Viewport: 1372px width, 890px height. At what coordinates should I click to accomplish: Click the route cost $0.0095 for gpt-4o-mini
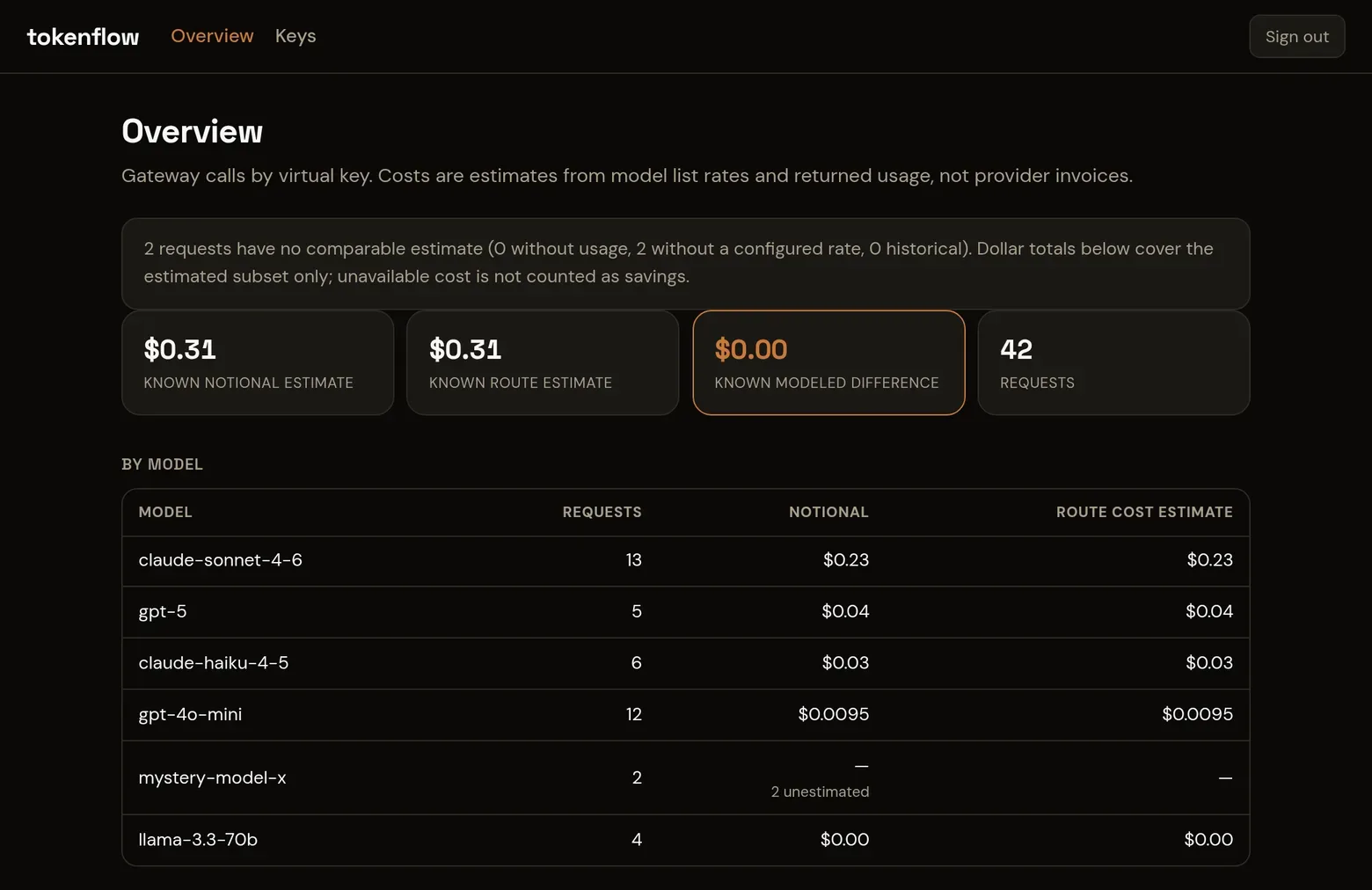1197,714
